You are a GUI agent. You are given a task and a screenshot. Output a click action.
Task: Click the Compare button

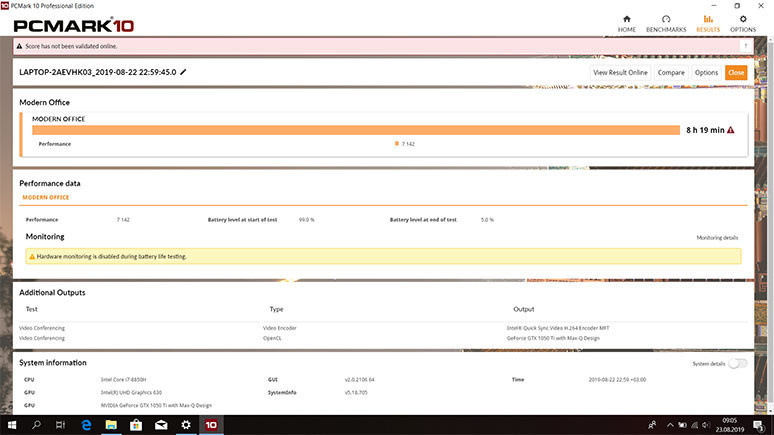(x=671, y=73)
